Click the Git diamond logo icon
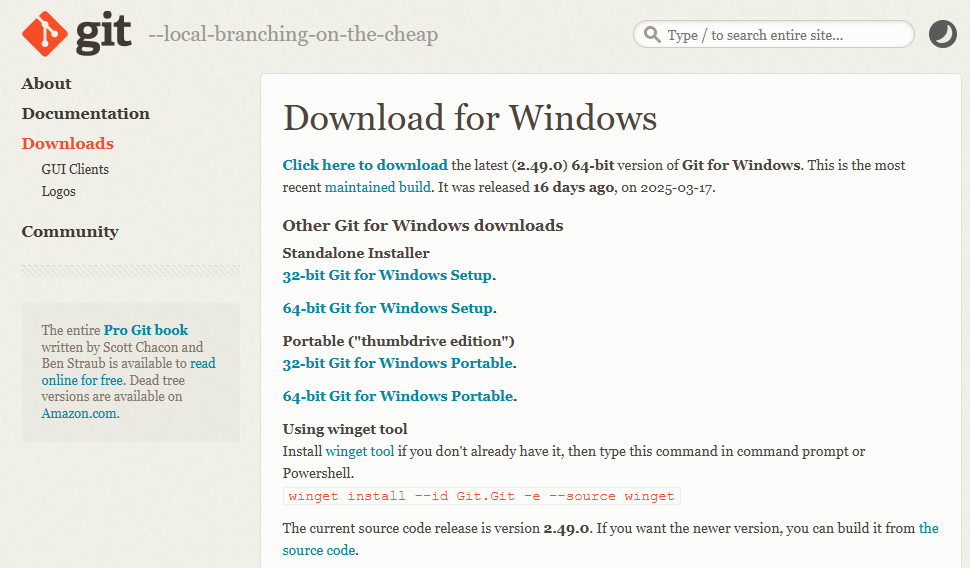Screen dimensions: 970x568 (45, 33)
